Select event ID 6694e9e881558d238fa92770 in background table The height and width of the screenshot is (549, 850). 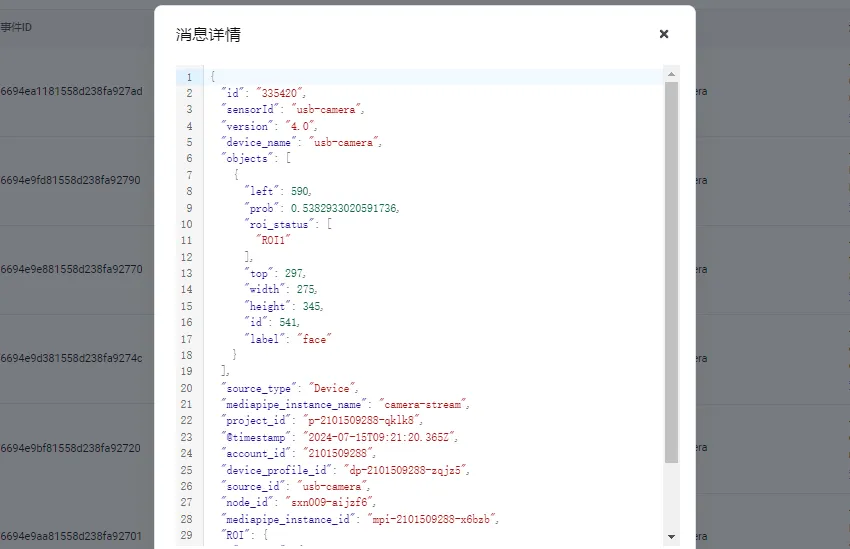point(71,269)
